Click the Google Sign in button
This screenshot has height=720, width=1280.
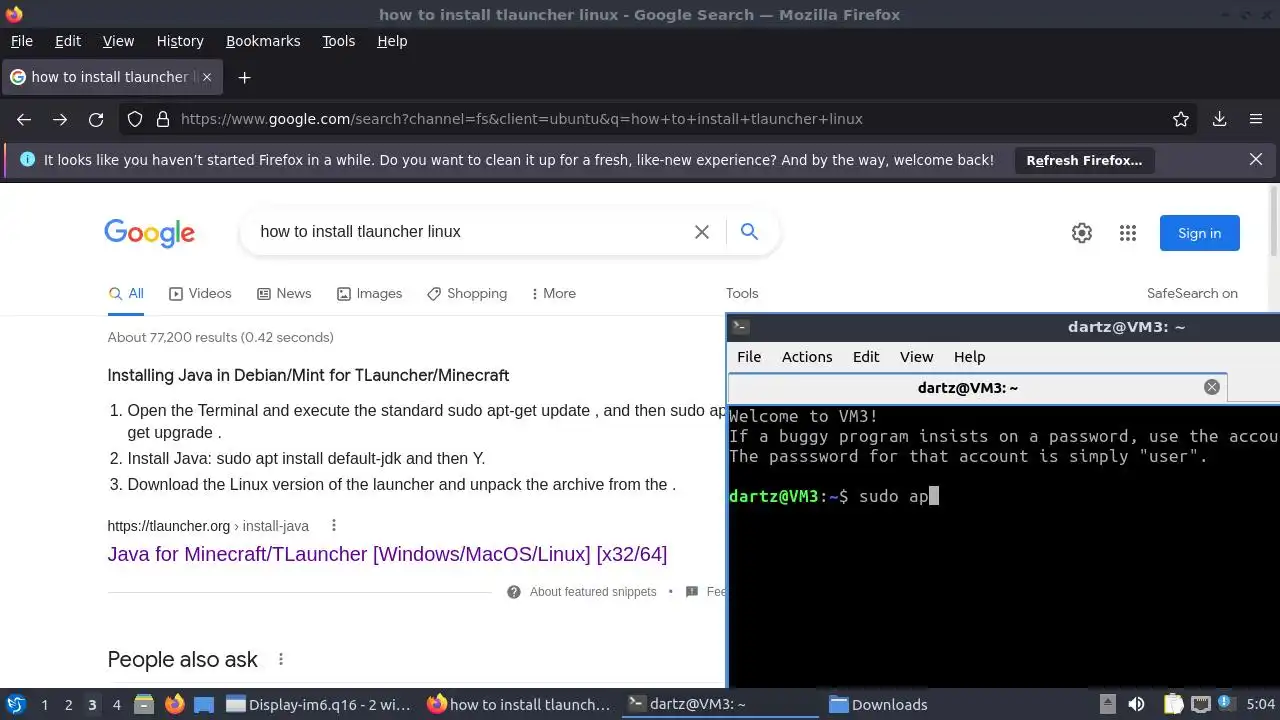[1200, 233]
